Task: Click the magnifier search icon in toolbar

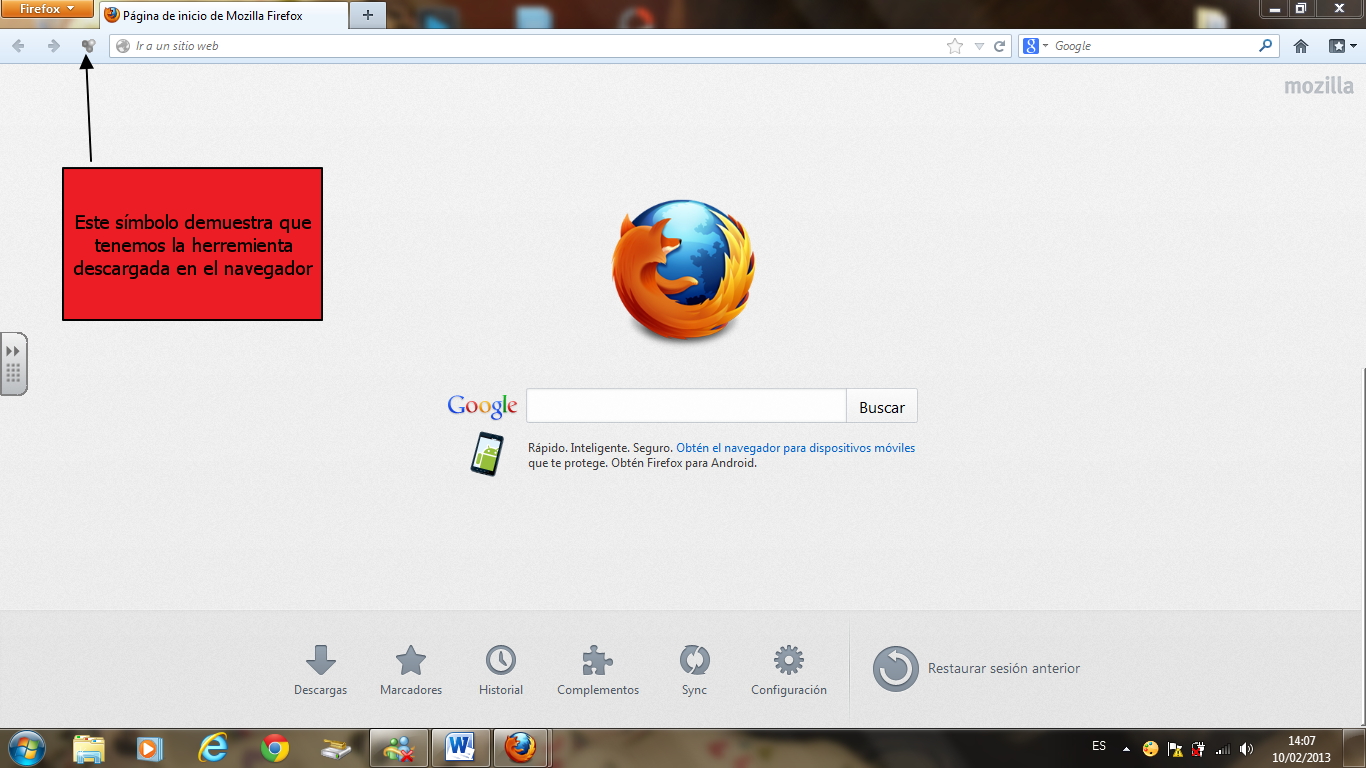Action: [x=1266, y=46]
